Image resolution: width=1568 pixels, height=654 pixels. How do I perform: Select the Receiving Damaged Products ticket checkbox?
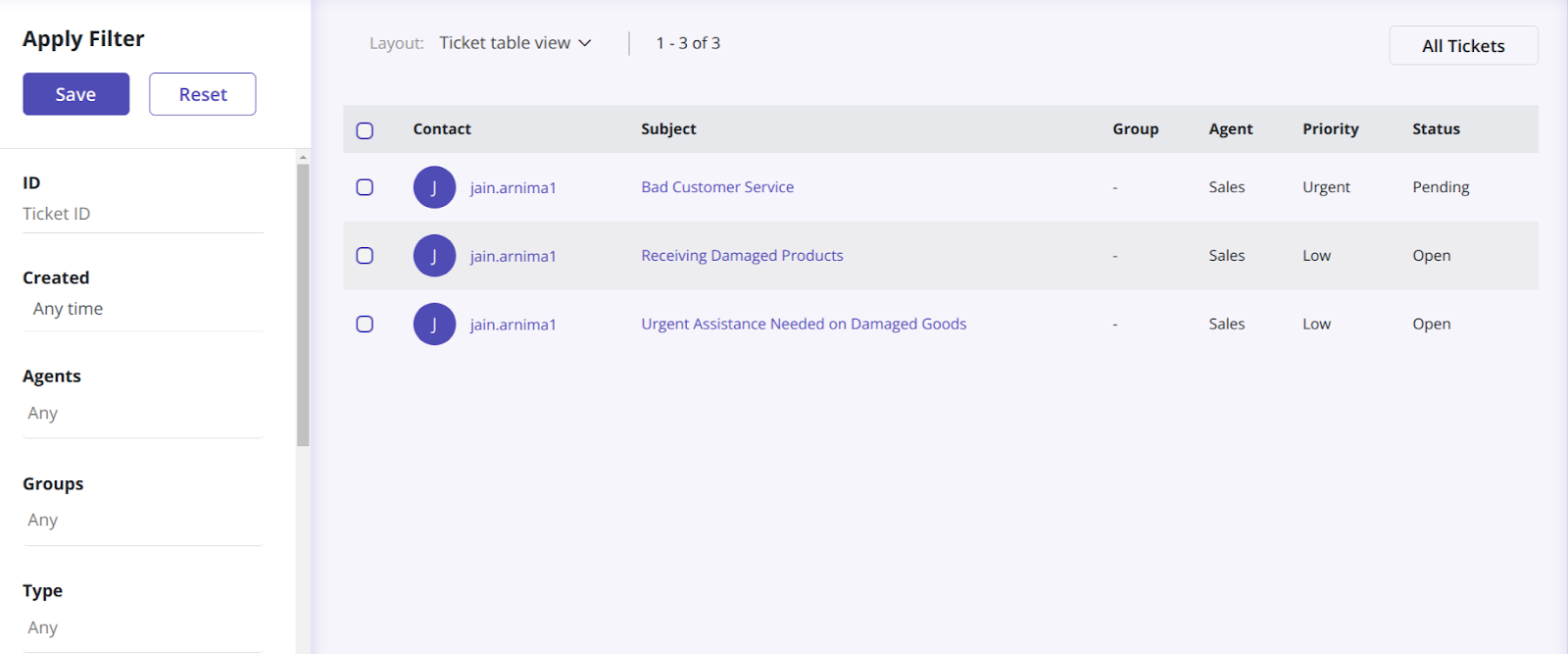(x=365, y=256)
